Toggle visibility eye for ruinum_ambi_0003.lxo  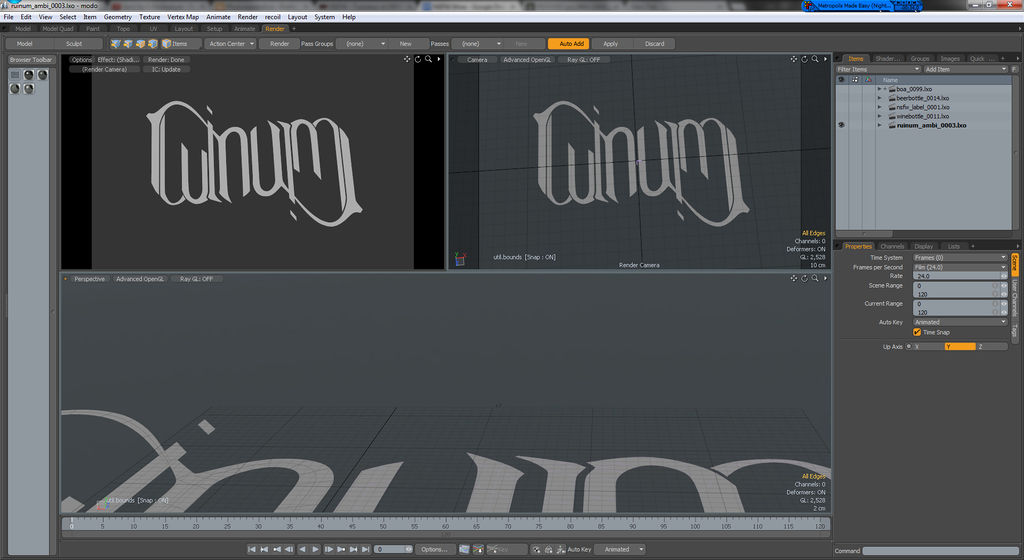841,125
